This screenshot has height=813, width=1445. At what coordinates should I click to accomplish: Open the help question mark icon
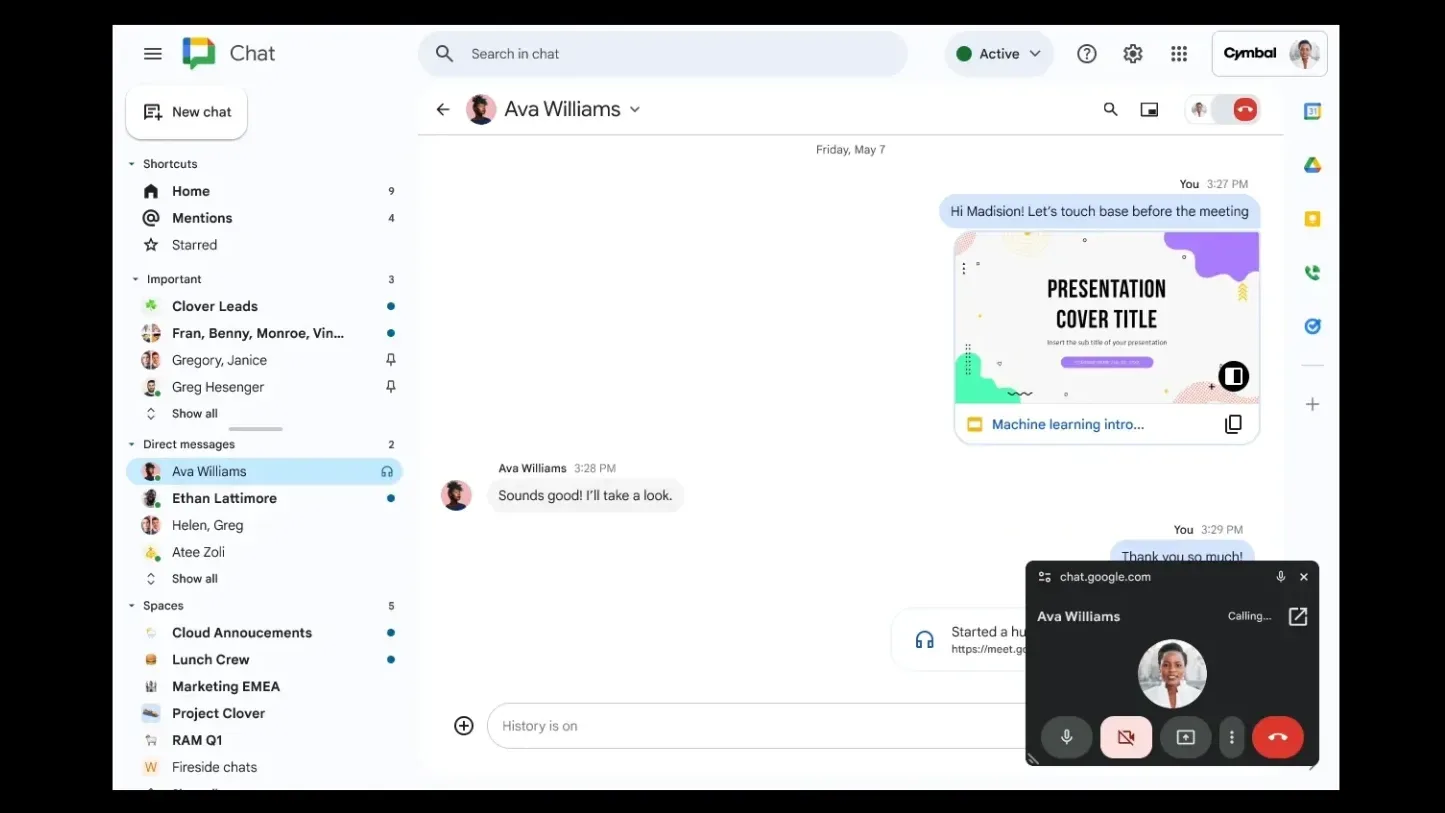tap(1086, 54)
